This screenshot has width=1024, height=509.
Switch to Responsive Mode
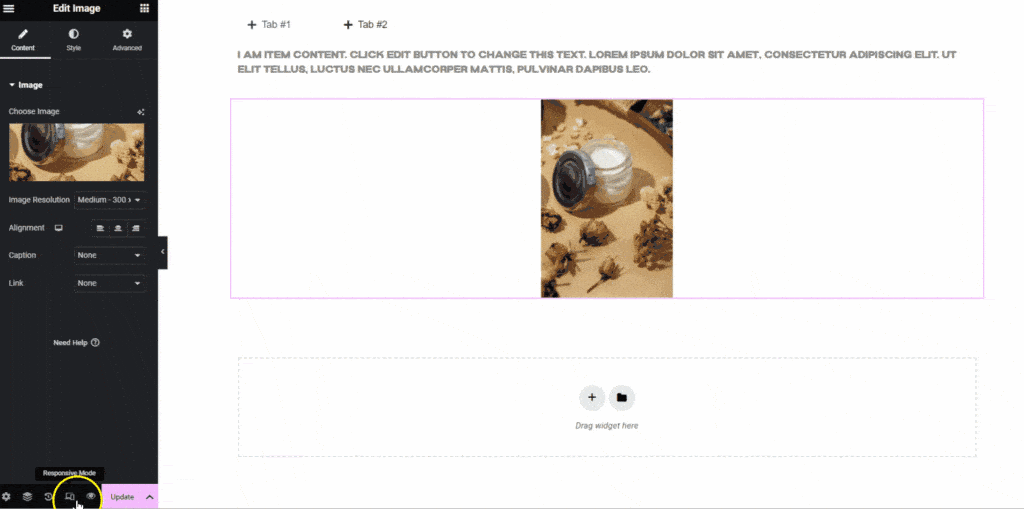click(70, 497)
